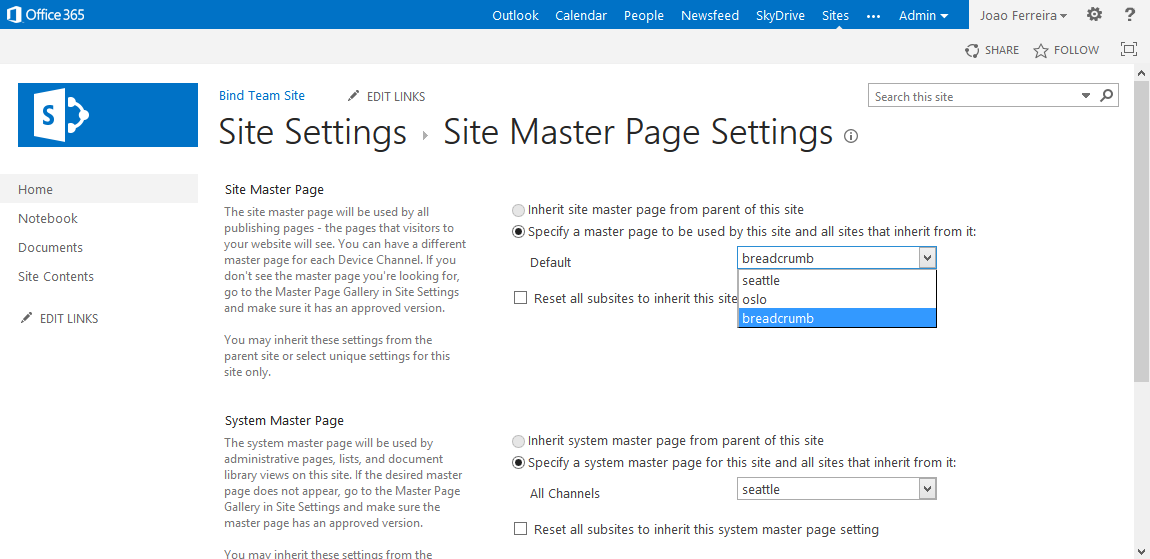1150x559 pixels.
Task: Click the All Channels label
Action: [x=565, y=494]
